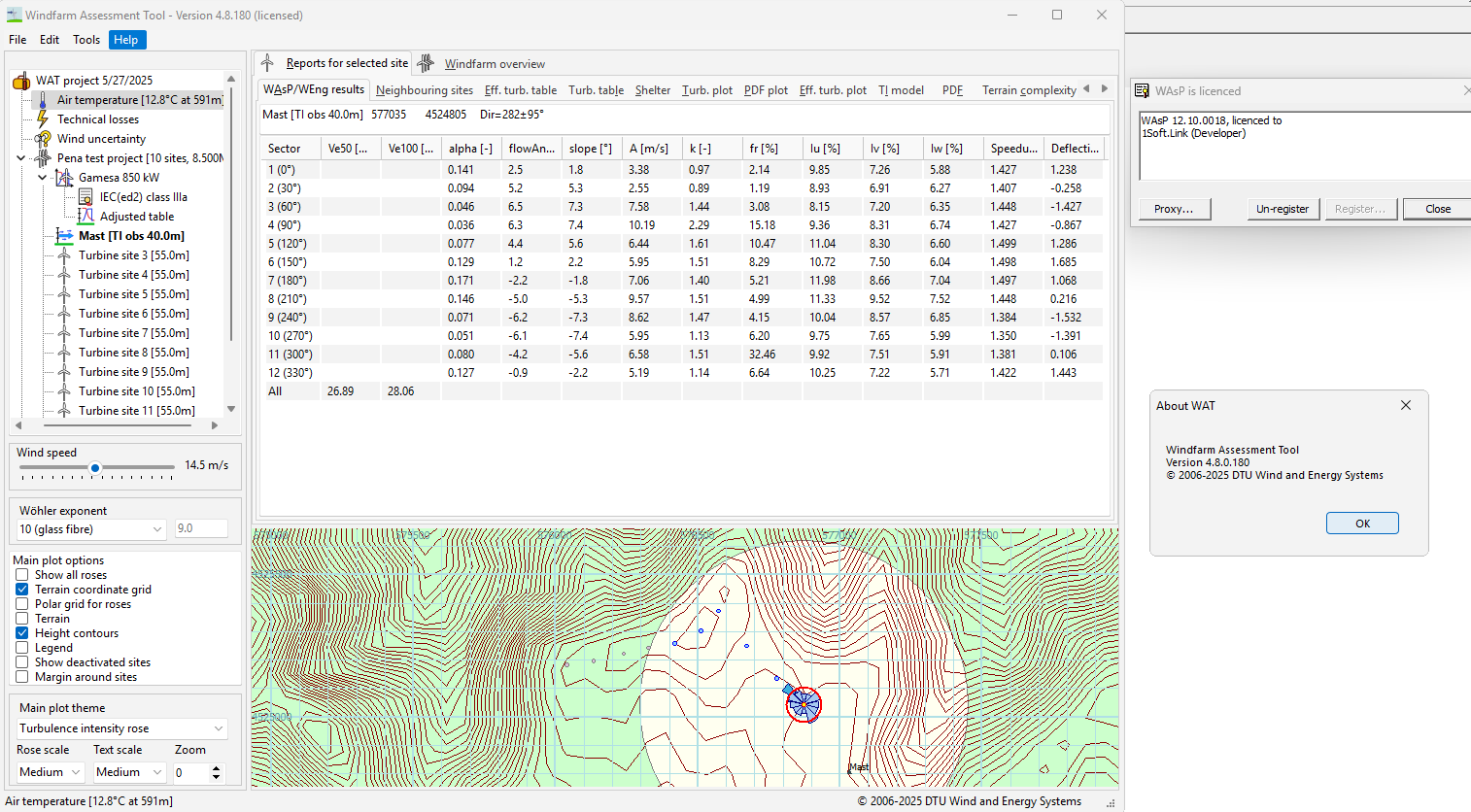Click the Turbine site 10 turbine icon
1471x812 pixels.
click(64, 391)
